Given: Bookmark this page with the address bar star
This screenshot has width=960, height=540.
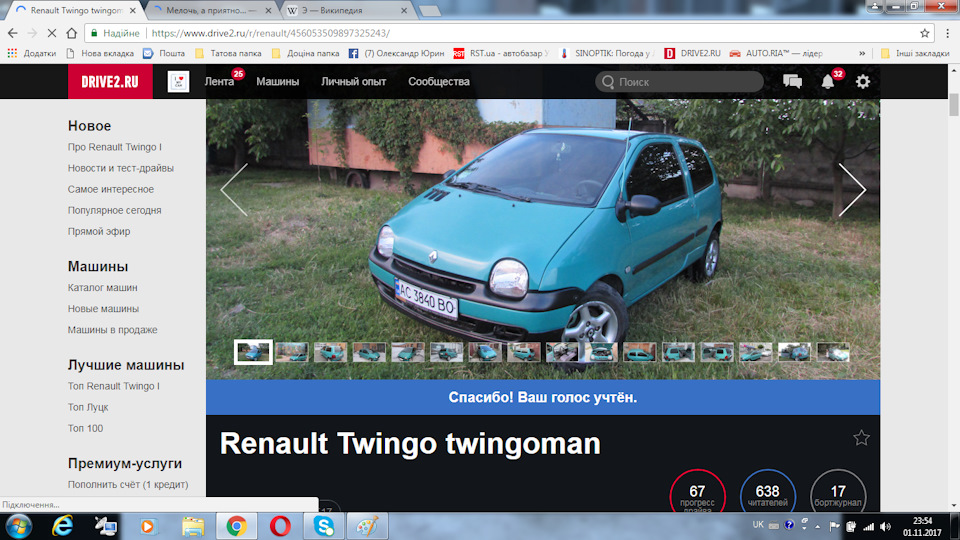Looking at the screenshot, I should (x=924, y=33).
